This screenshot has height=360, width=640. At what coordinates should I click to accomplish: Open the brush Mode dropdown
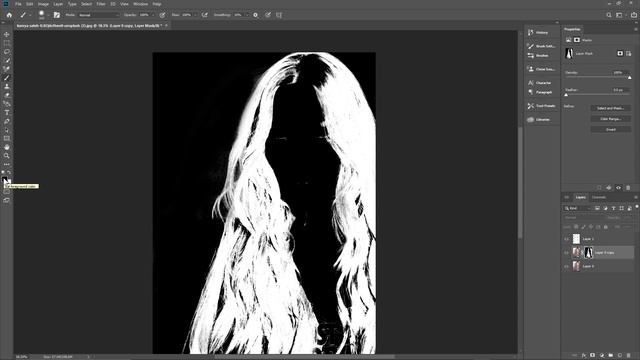tap(99, 15)
